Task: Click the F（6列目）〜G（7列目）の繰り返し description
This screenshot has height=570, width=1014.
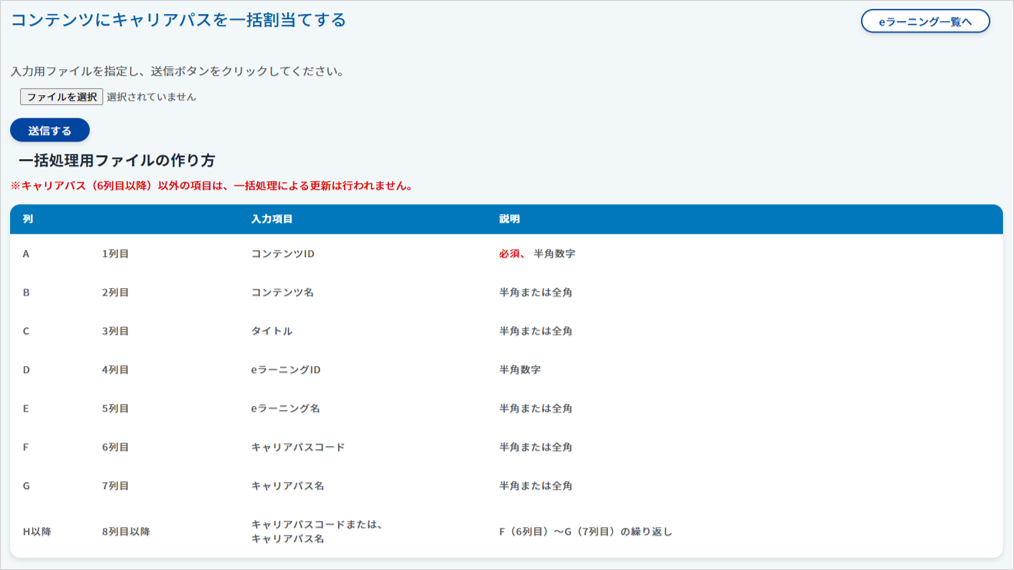Action: [585, 532]
